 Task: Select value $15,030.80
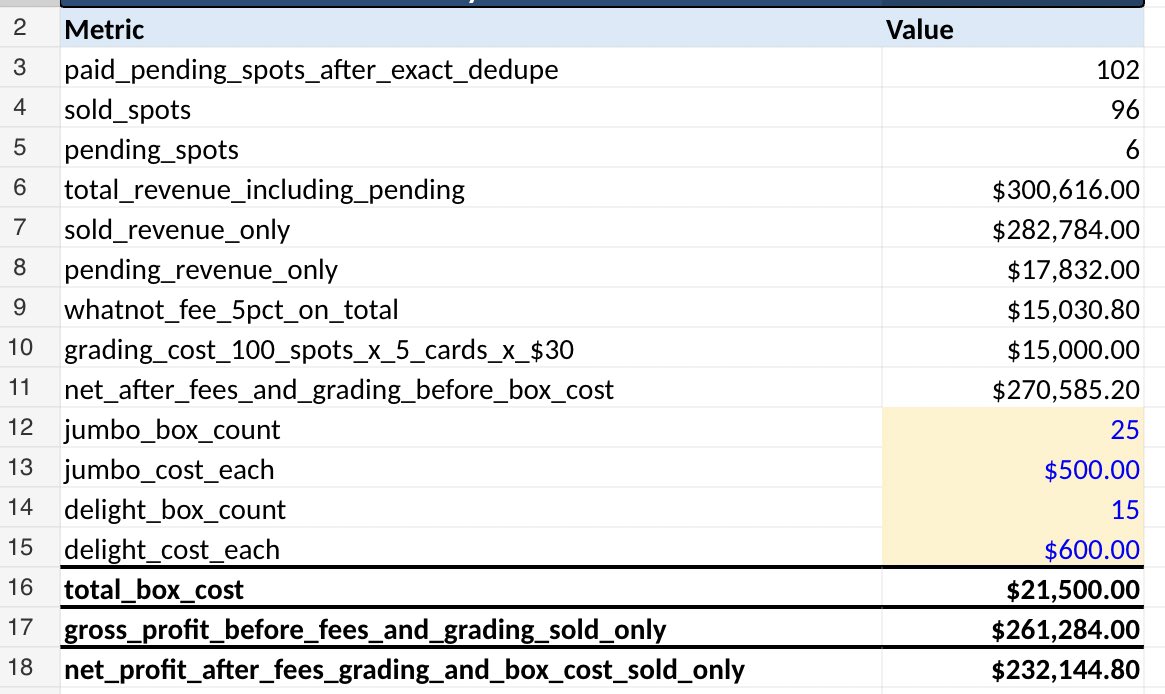(1013, 308)
